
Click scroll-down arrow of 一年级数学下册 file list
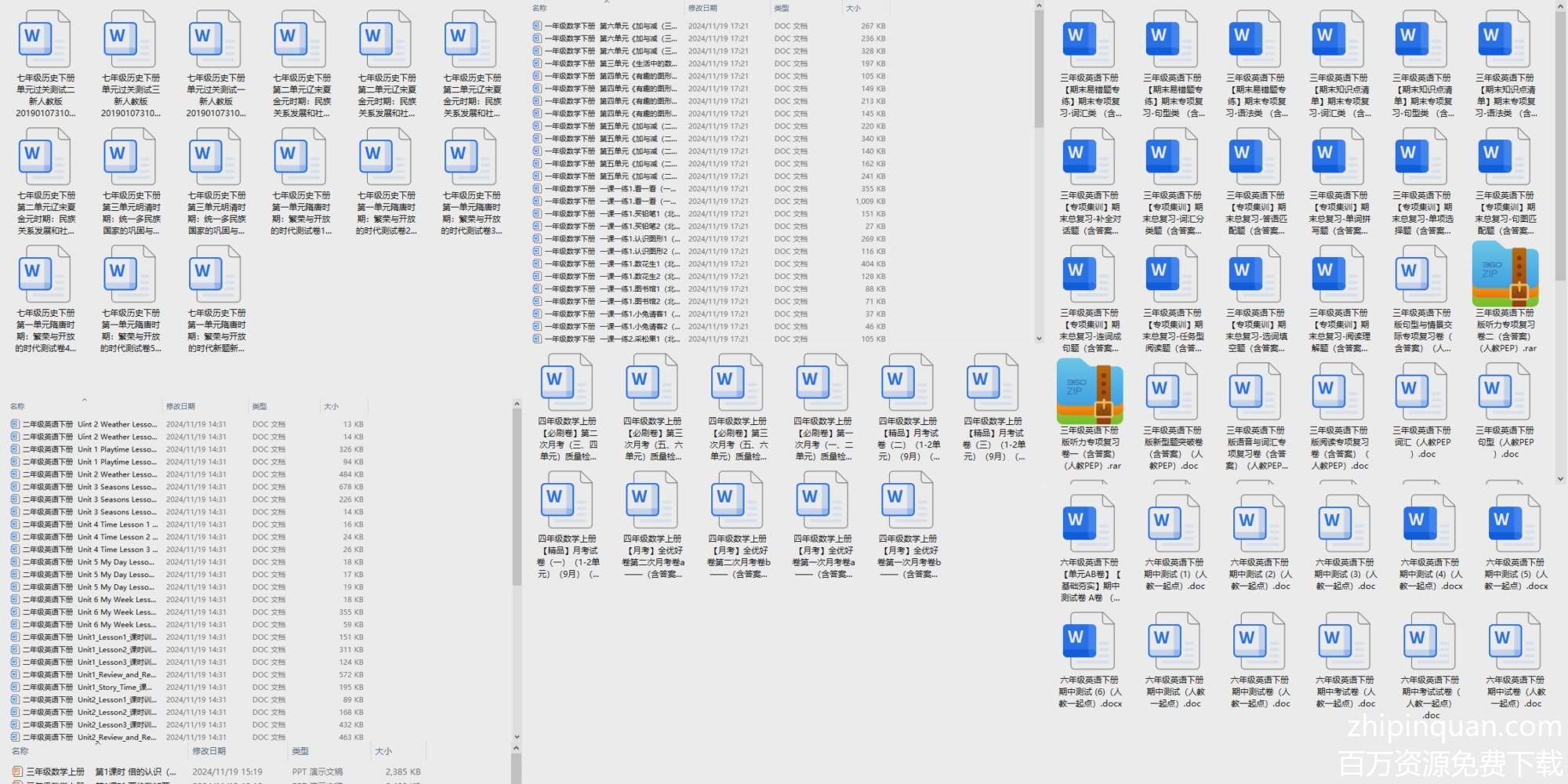1039,339
